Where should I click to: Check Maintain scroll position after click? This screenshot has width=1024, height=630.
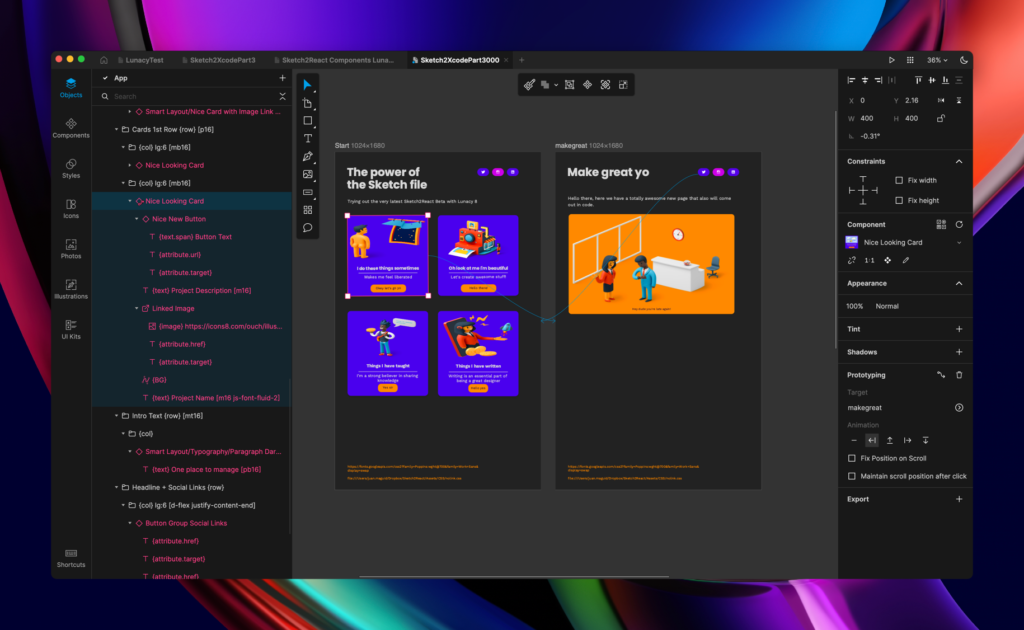852,476
